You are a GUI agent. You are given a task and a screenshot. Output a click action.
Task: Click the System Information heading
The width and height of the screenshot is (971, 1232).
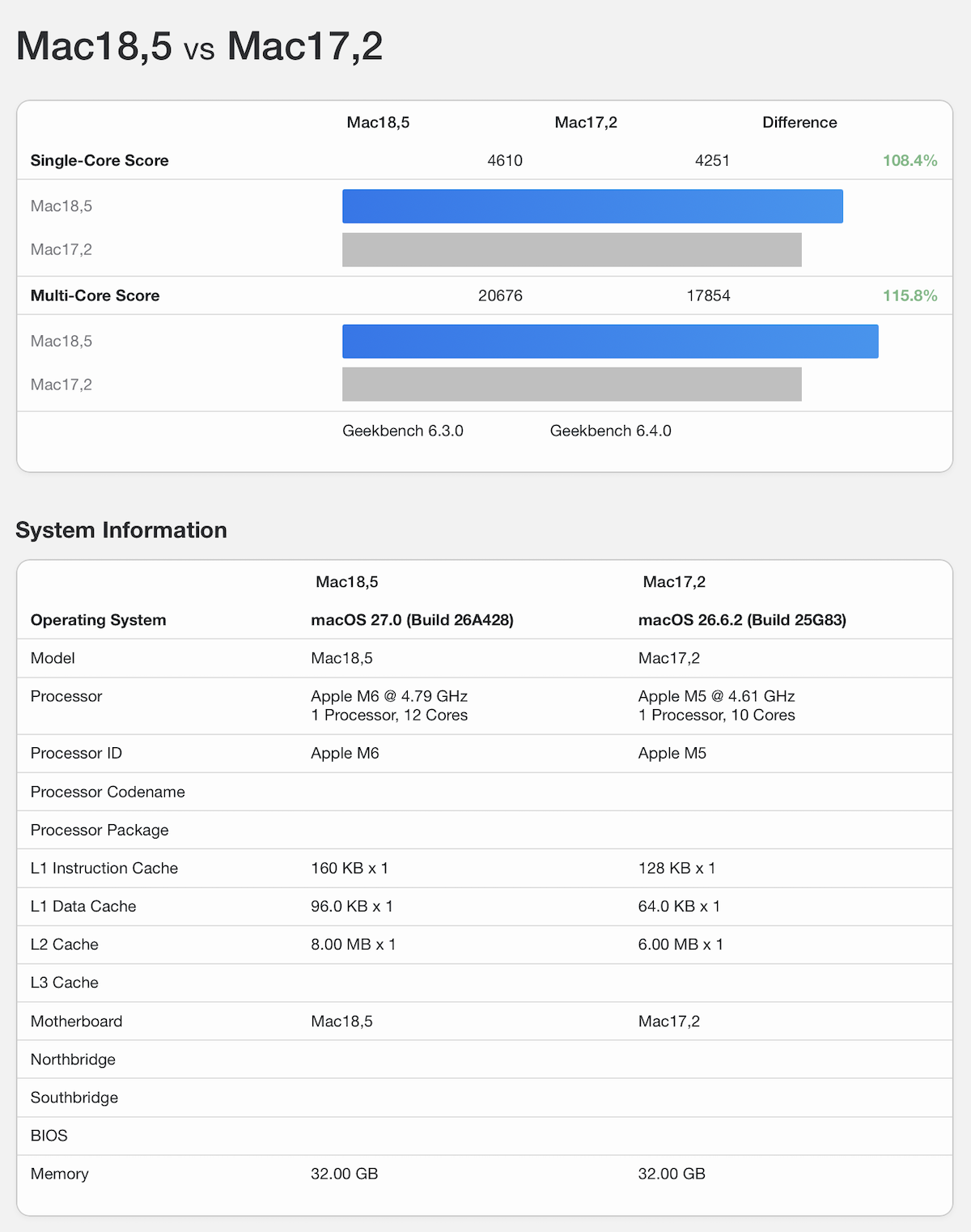coord(121,530)
